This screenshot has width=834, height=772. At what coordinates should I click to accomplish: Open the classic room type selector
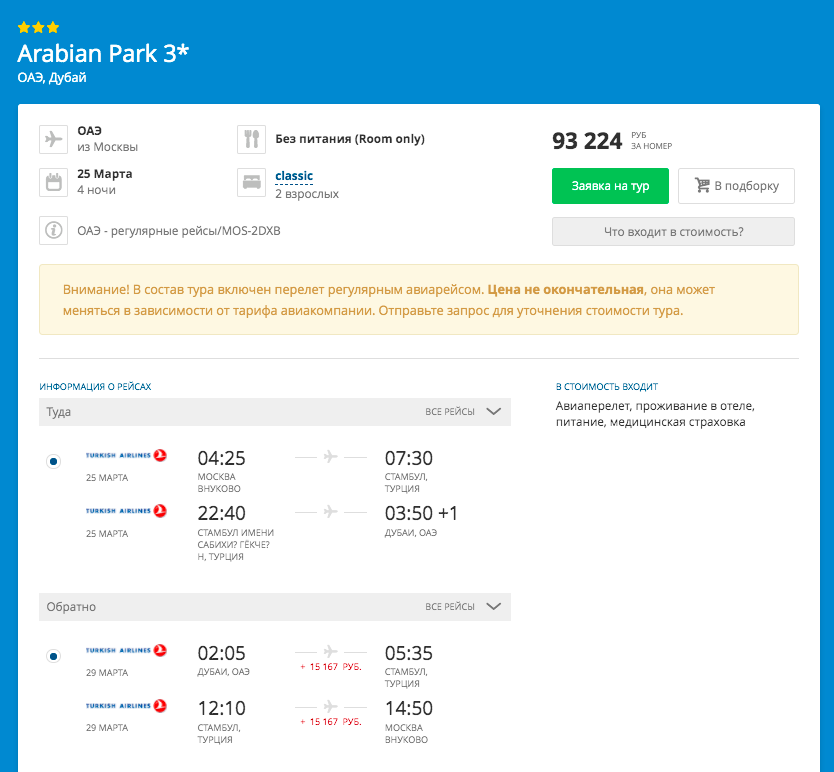click(x=294, y=176)
